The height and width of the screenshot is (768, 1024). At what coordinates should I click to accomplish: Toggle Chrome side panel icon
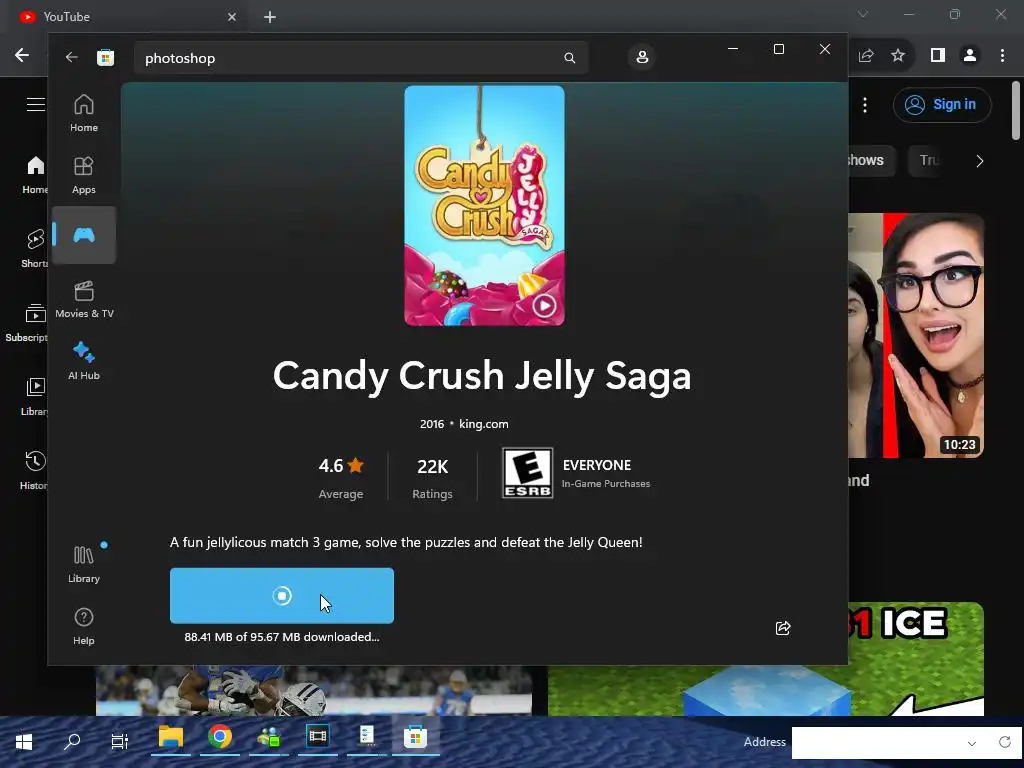click(x=938, y=56)
